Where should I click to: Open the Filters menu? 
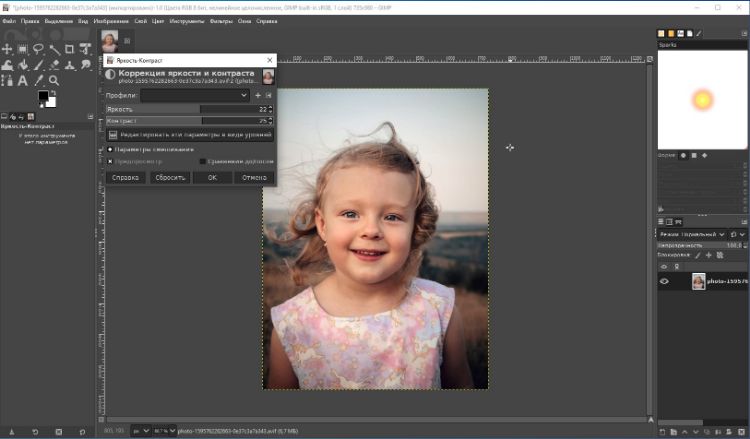point(217,20)
